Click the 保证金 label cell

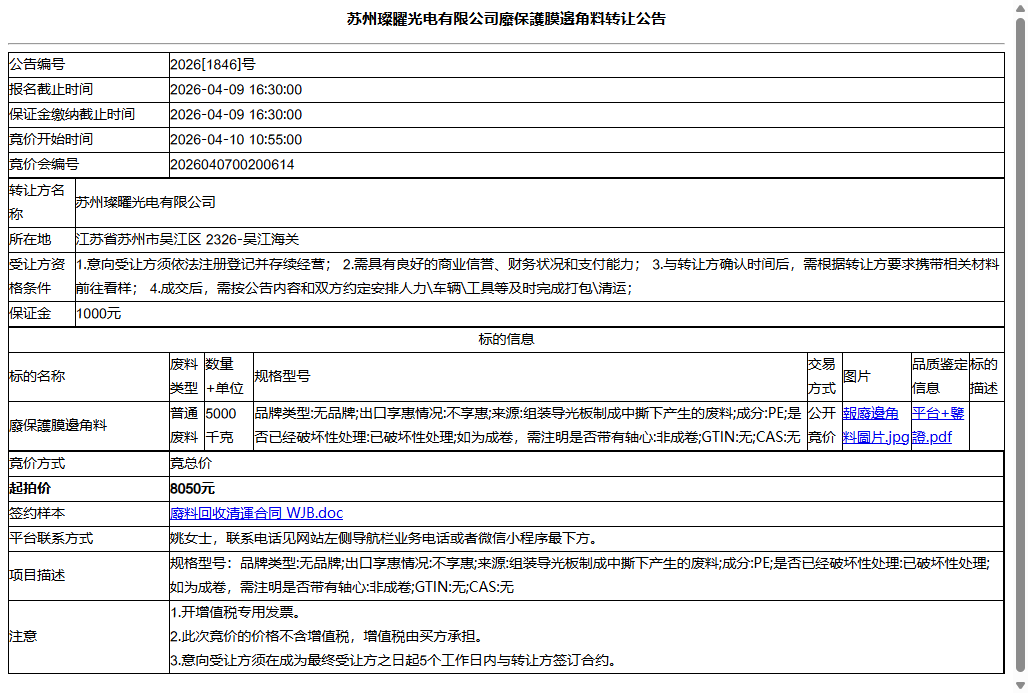point(41,313)
